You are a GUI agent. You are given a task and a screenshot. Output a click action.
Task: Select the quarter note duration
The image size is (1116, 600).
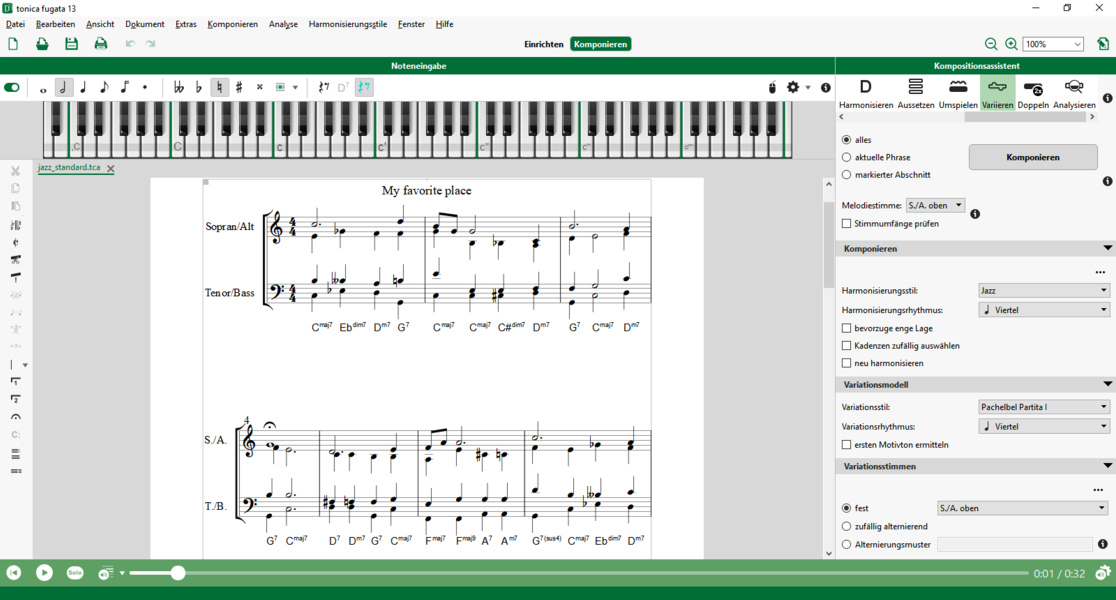(x=83, y=88)
